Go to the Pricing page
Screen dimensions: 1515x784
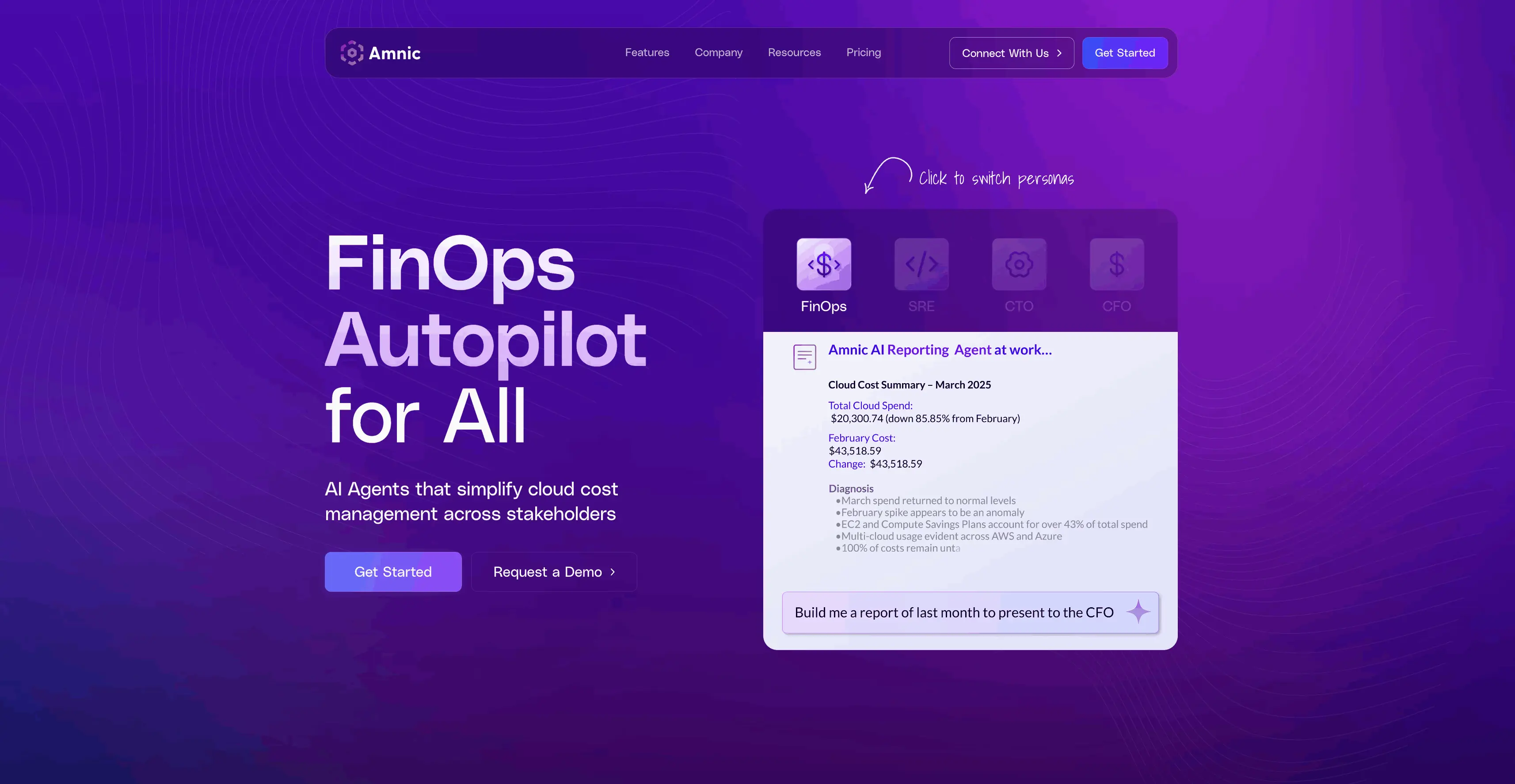pyautogui.click(x=864, y=52)
